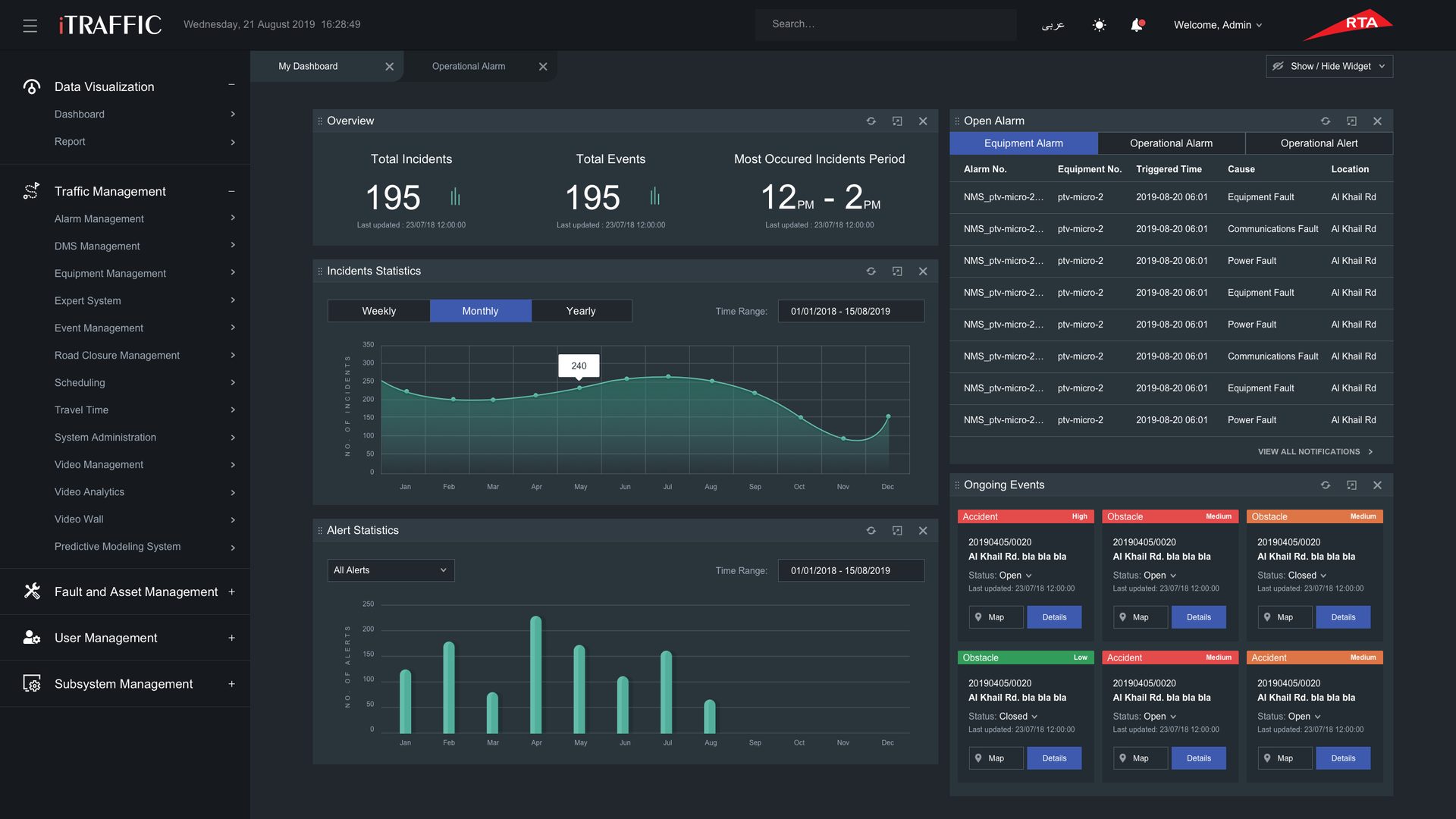The width and height of the screenshot is (1456, 819).
Task: Select the Monthly statistics view
Action: coord(480,311)
